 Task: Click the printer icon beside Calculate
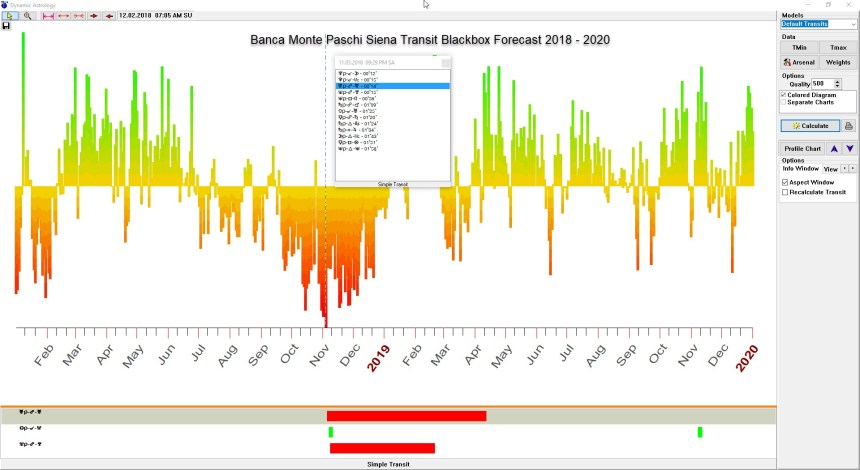pyautogui.click(x=848, y=126)
